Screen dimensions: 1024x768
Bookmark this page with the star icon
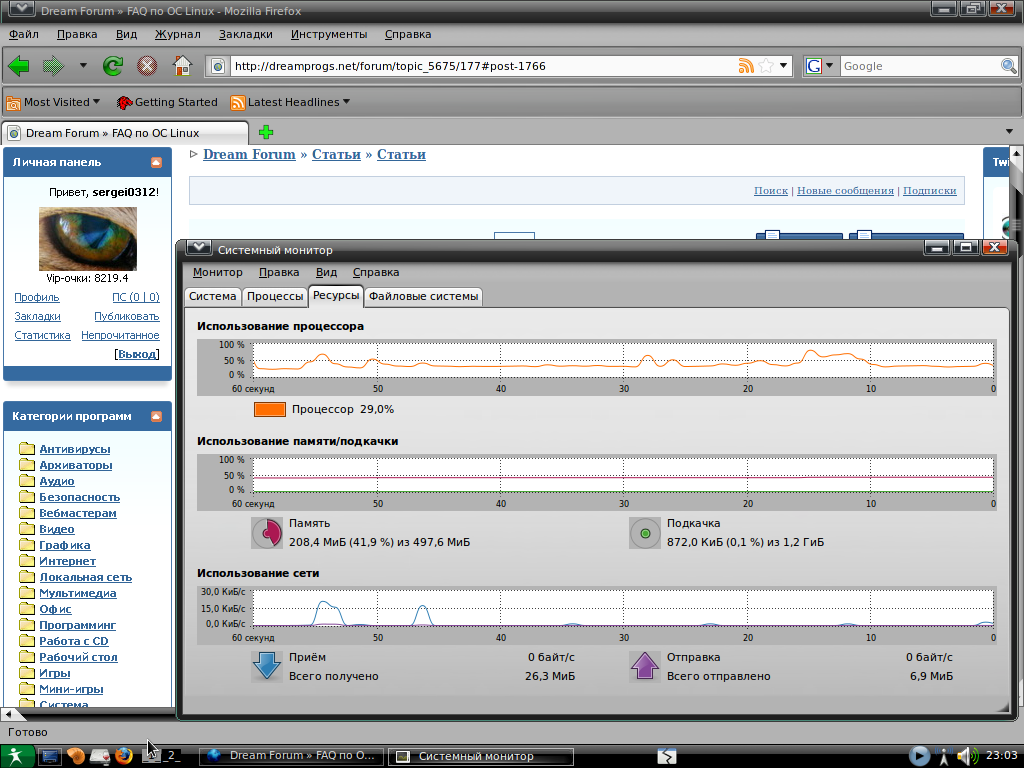[767, 66]
